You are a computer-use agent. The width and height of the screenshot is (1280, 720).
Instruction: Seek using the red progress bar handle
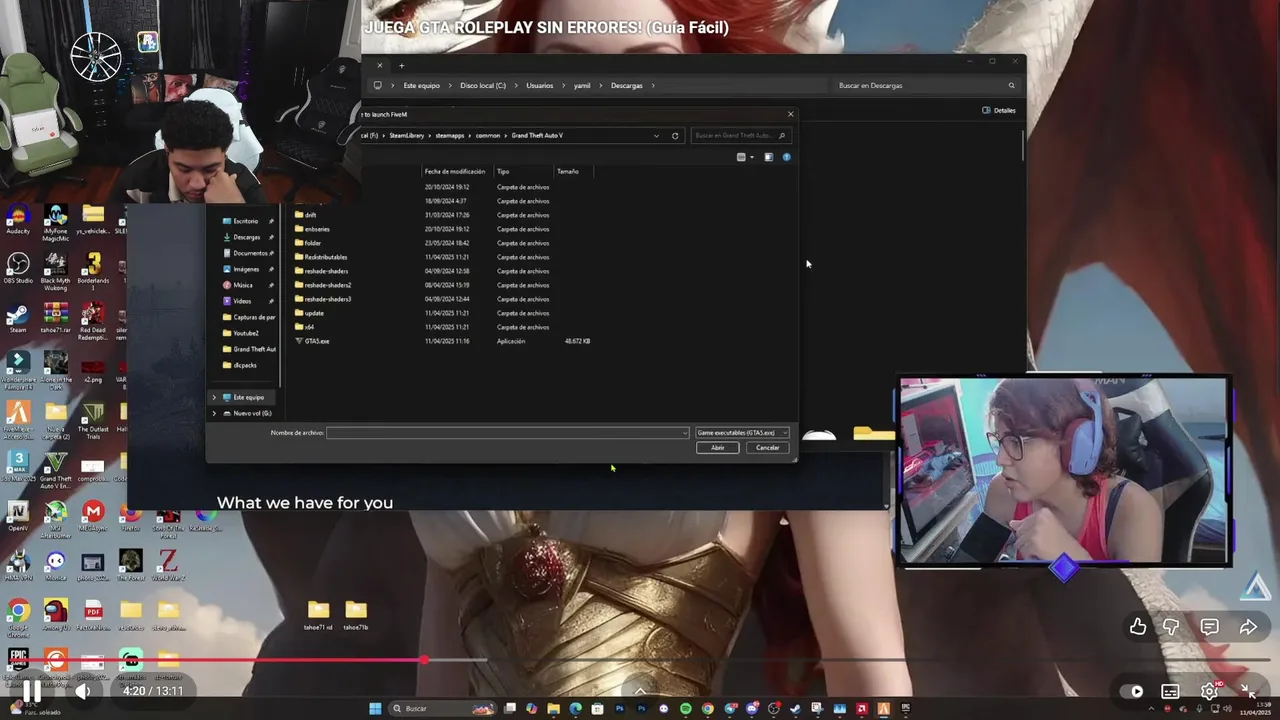click(425, 660)
